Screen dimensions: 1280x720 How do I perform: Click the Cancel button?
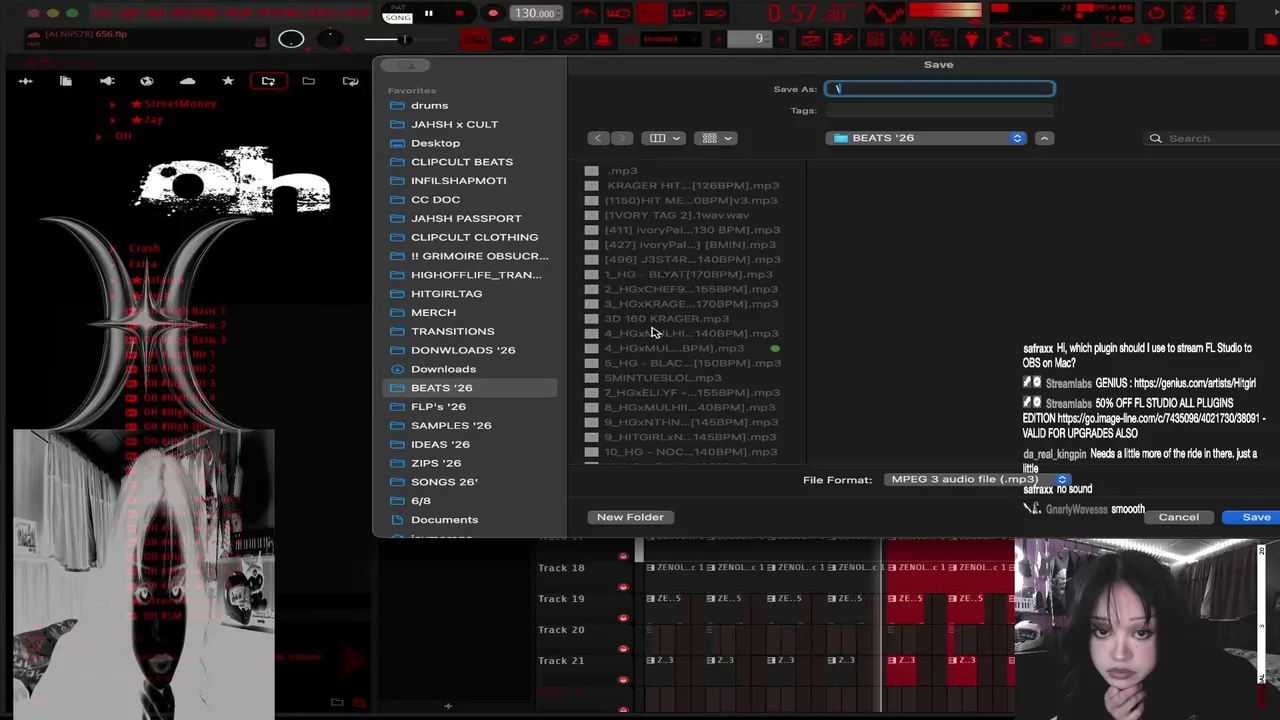1178,517
